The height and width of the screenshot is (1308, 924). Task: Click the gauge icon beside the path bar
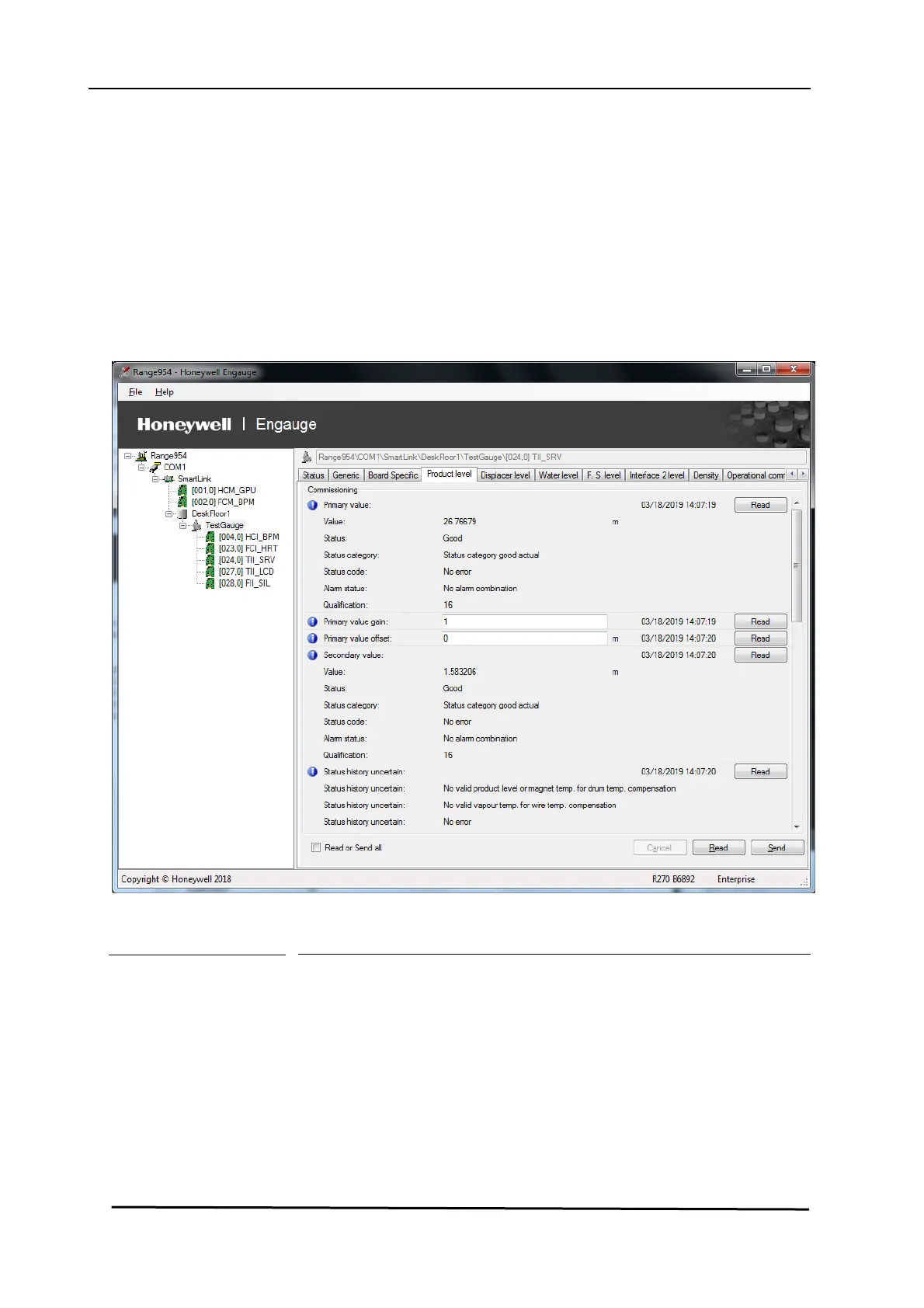coord(307,457)
